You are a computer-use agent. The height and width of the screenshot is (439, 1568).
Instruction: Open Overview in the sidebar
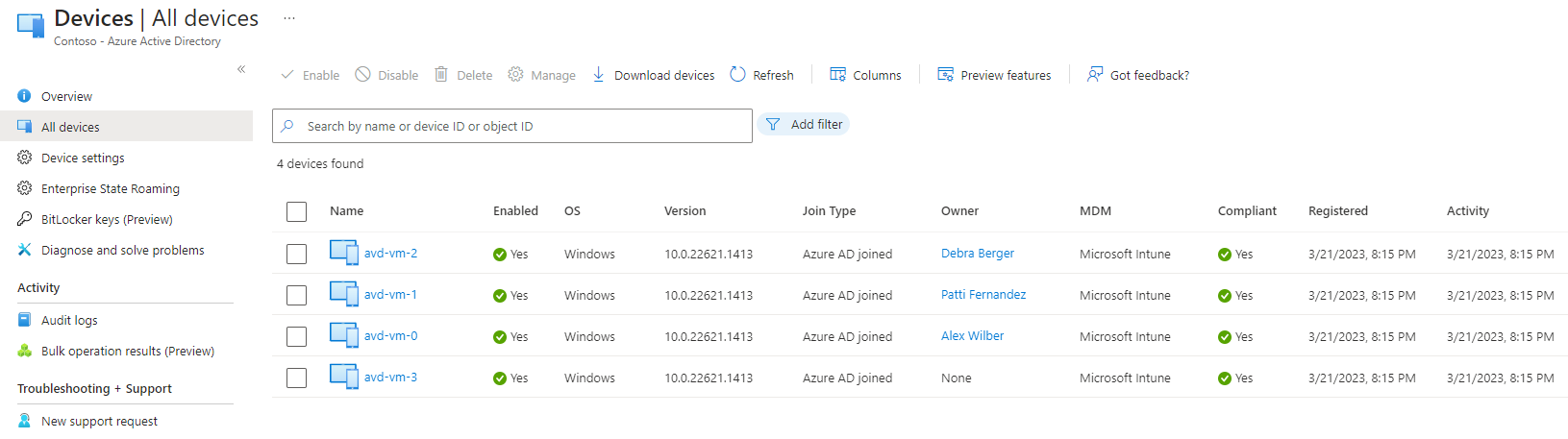(x=66, y=96)
